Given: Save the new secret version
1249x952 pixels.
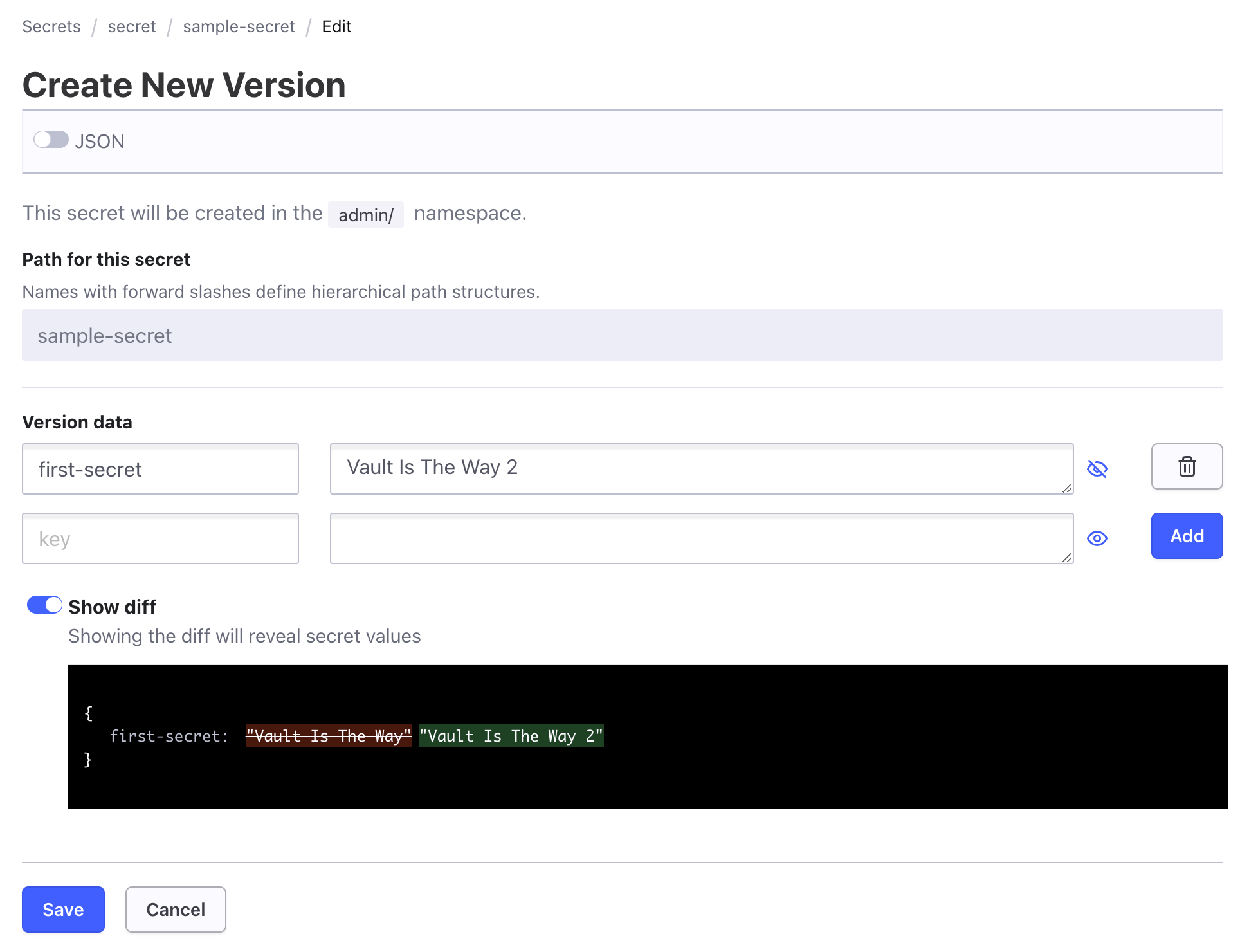Looking at the screenshot, I should click(63, 909).
